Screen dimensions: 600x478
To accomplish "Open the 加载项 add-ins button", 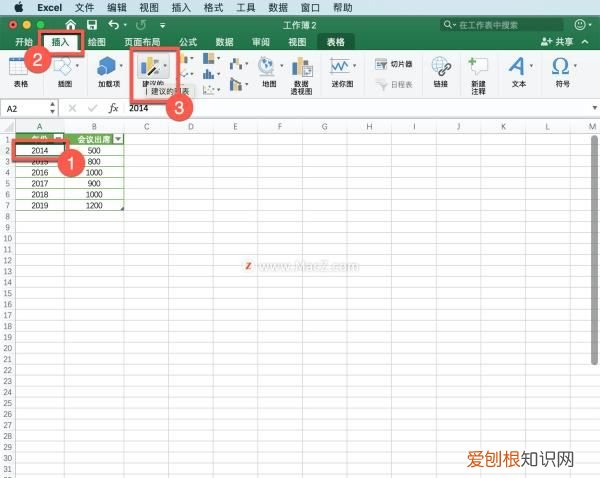I will (x=109, y=73).
